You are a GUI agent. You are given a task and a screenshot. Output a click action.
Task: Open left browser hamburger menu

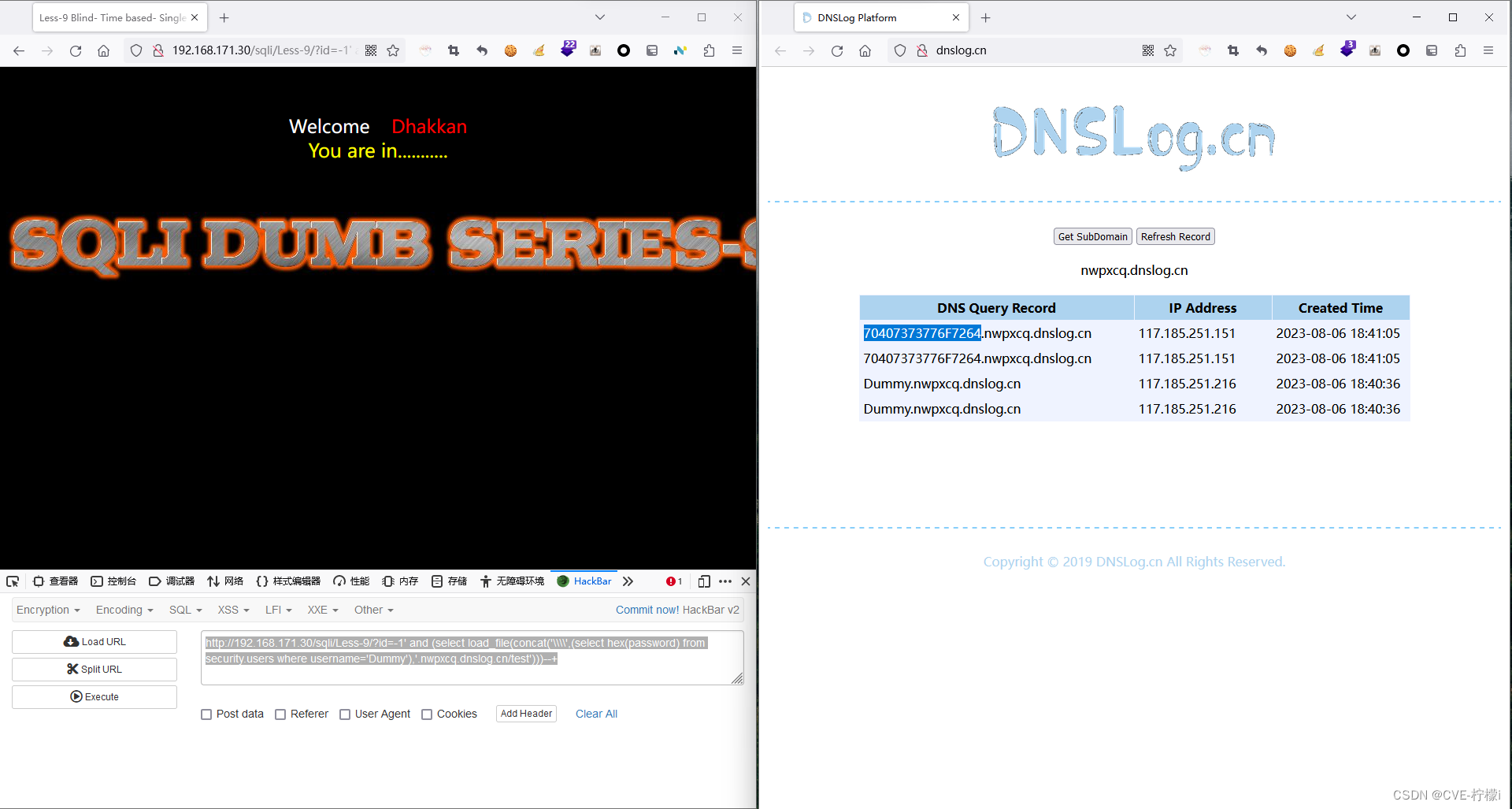(x=737, y=50)
